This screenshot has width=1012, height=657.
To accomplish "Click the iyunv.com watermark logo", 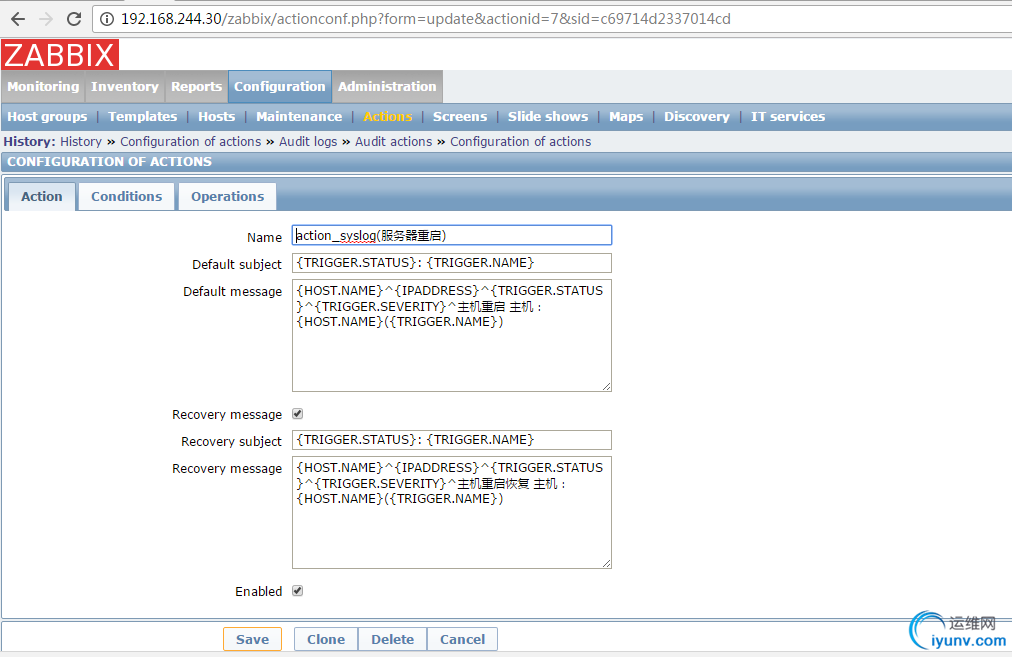I will (952, 630).
